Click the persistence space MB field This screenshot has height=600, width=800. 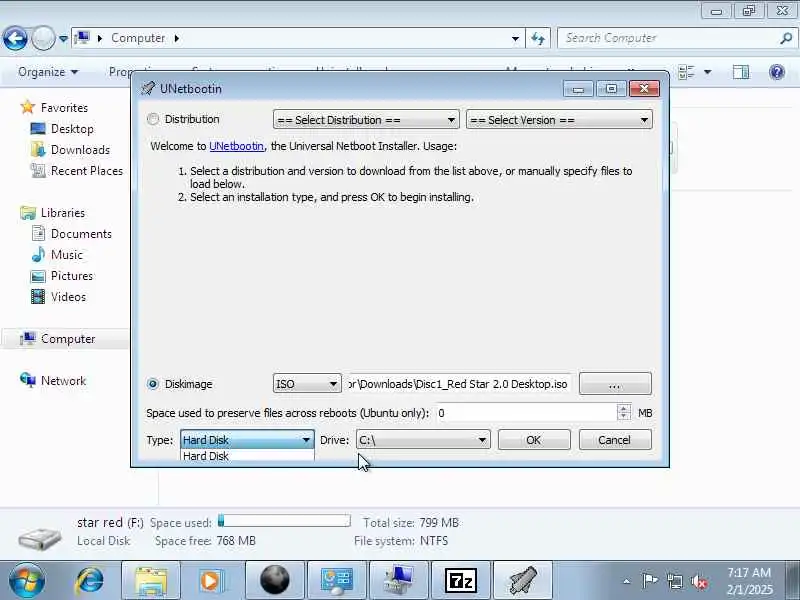click(x=527, y=413)
